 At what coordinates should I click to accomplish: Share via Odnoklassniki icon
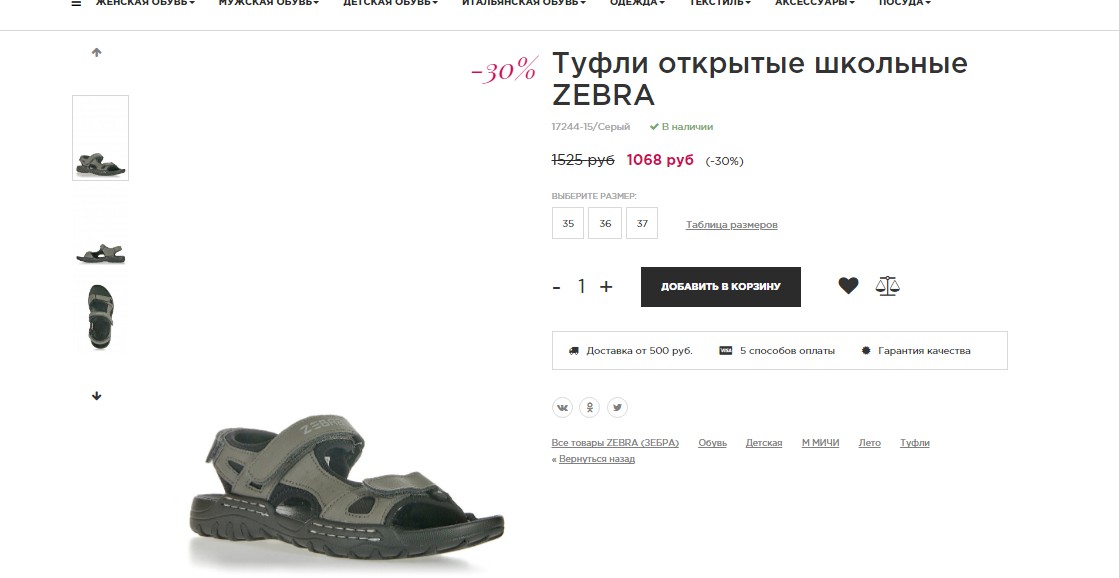coord(589,407)
